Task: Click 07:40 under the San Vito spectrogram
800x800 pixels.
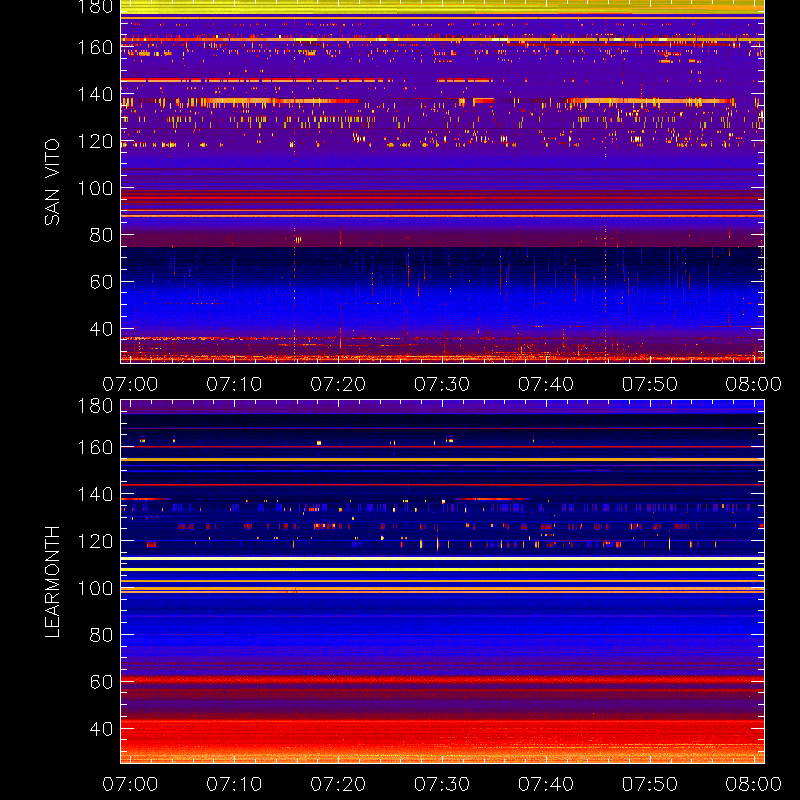Action: pyautogui.click(x=546, y=384)
